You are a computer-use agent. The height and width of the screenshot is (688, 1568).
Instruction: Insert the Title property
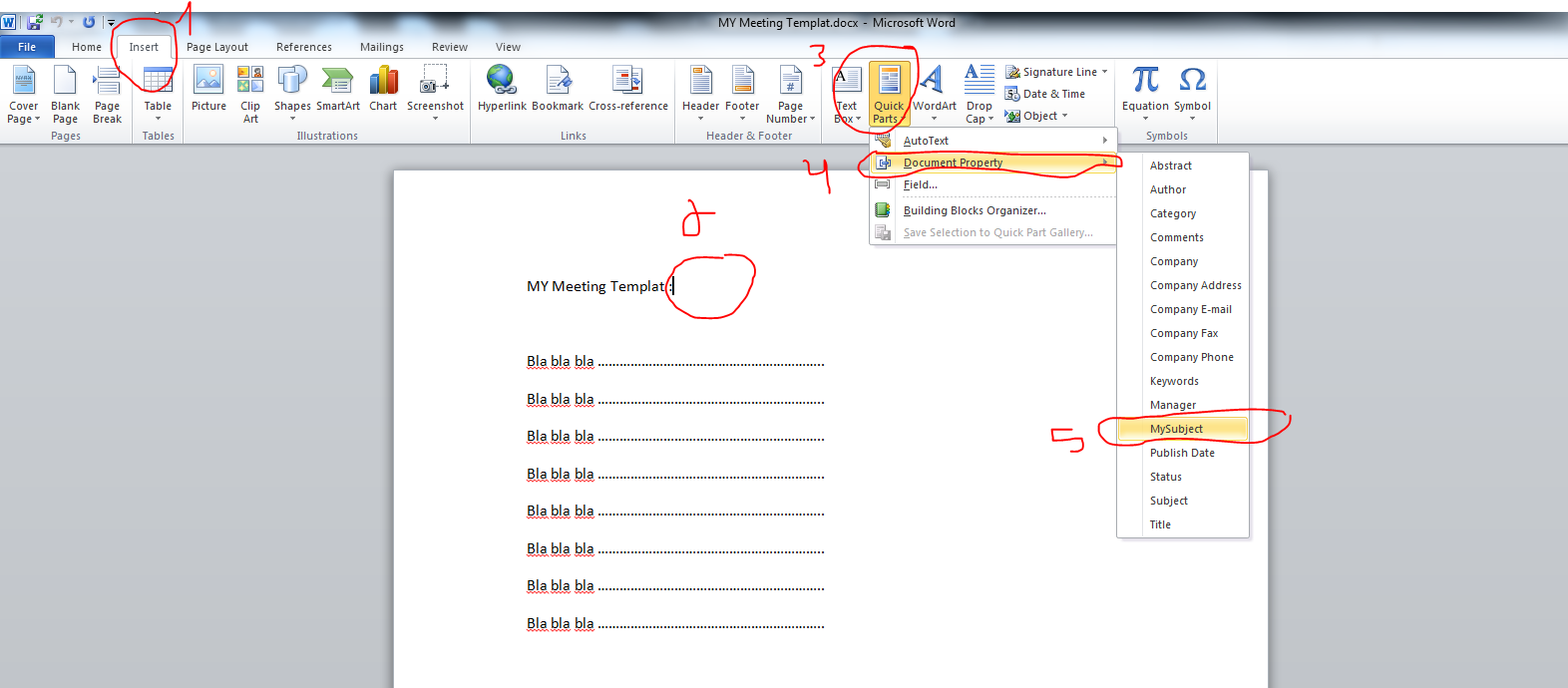1183,524
